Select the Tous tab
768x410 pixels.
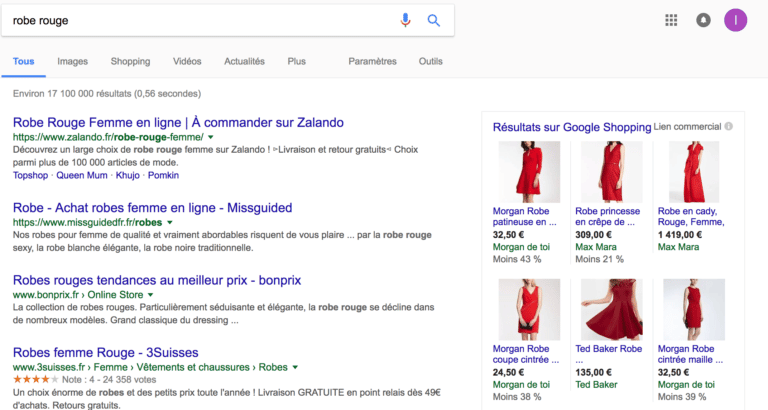point(24,61)
